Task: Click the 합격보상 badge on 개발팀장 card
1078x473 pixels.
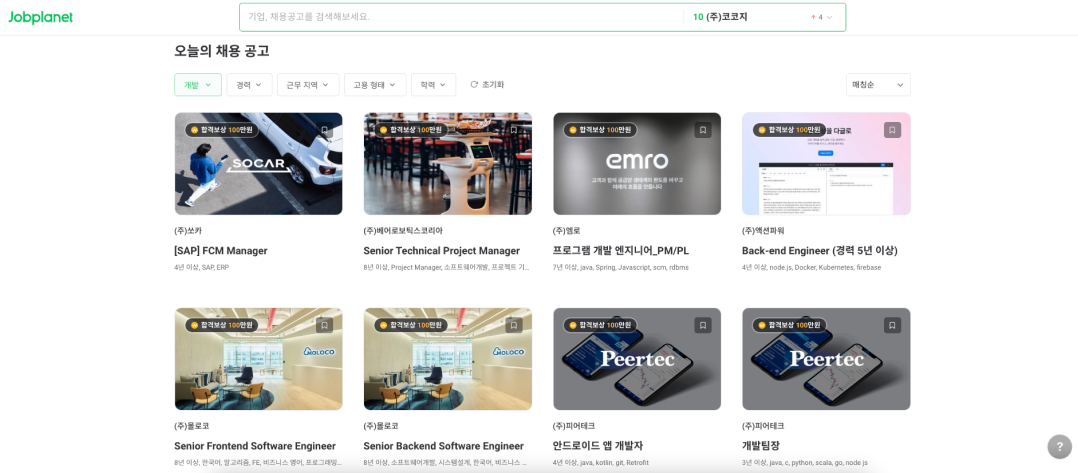Action: (789, 325)
